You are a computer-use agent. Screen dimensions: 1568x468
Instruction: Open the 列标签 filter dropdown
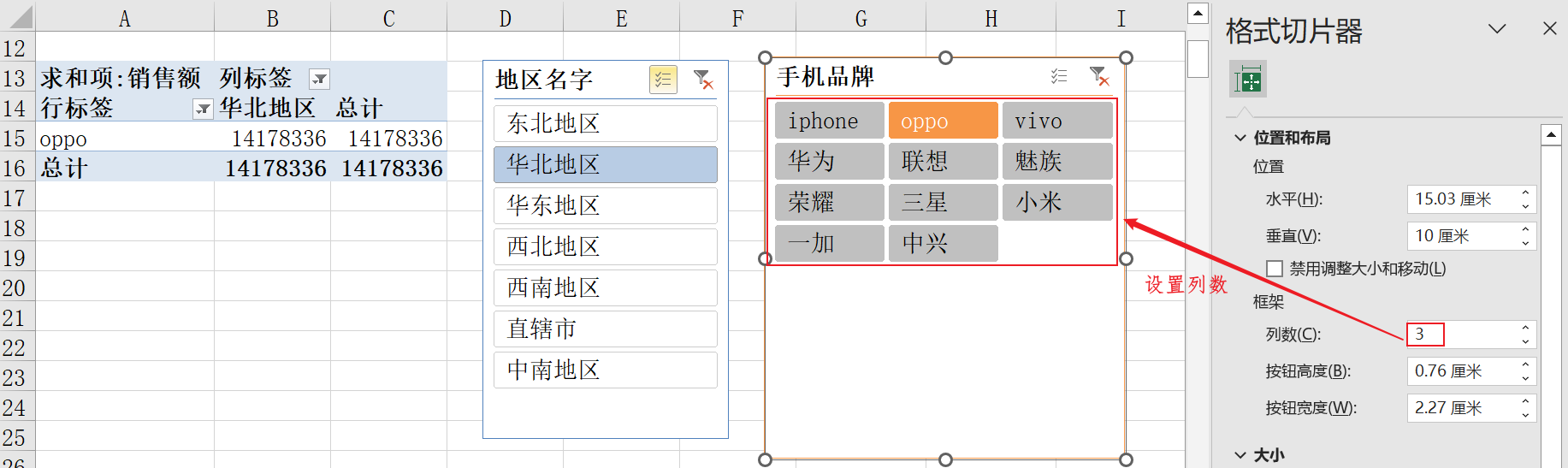(319, 79)
